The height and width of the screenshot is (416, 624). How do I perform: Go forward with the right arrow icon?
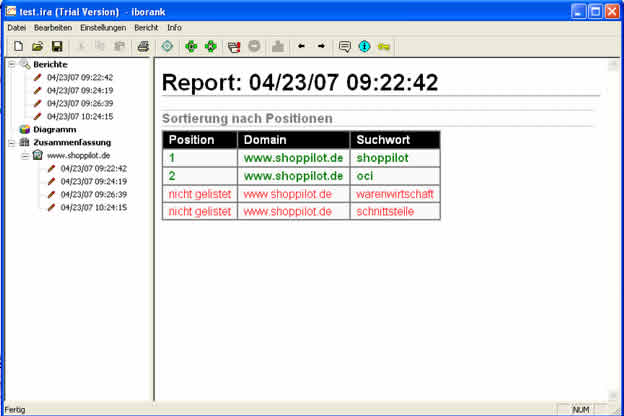pyautogui.click(x=321, y=47)
